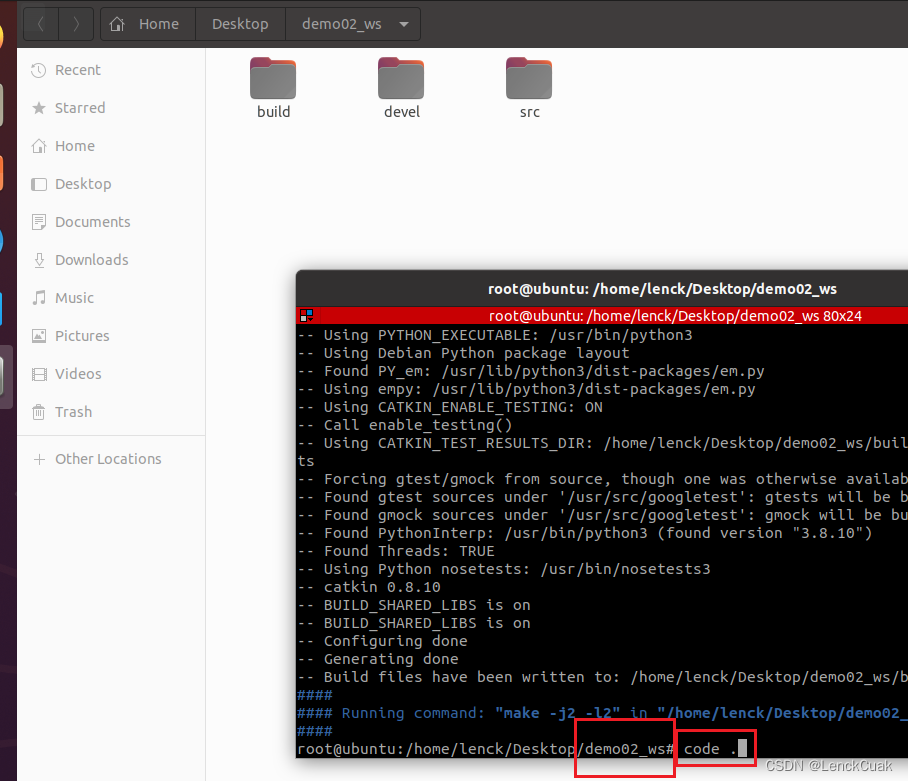Open the Music folder in the sidebar
This screenshot has width=908, height=781.
(x=75, y=298)
